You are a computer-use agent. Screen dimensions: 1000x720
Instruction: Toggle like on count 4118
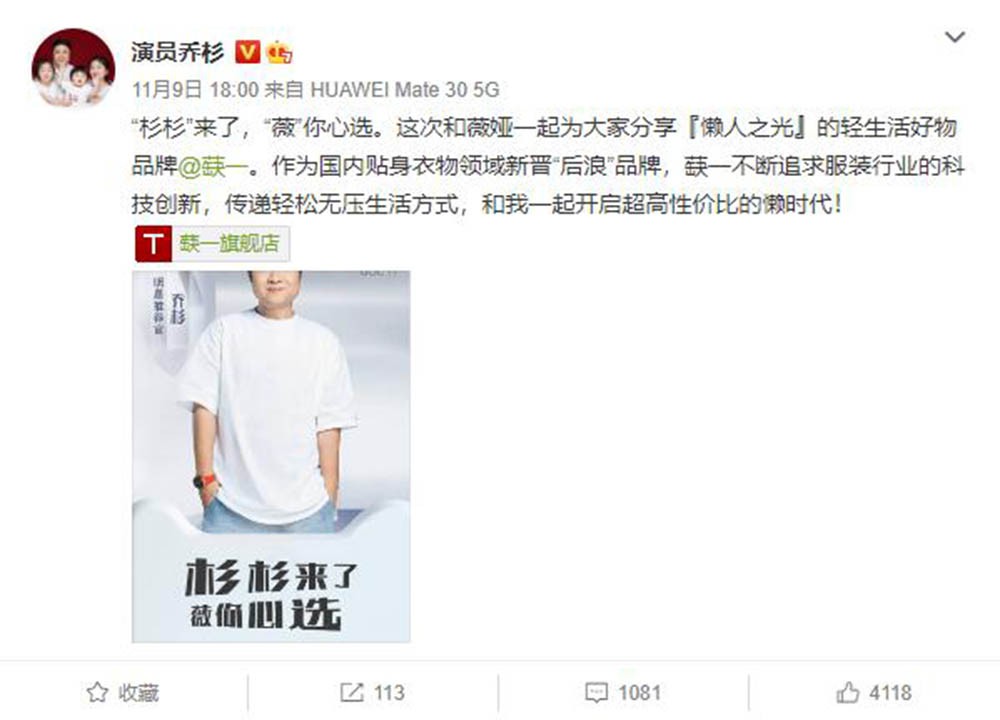[x=874, y=693]
